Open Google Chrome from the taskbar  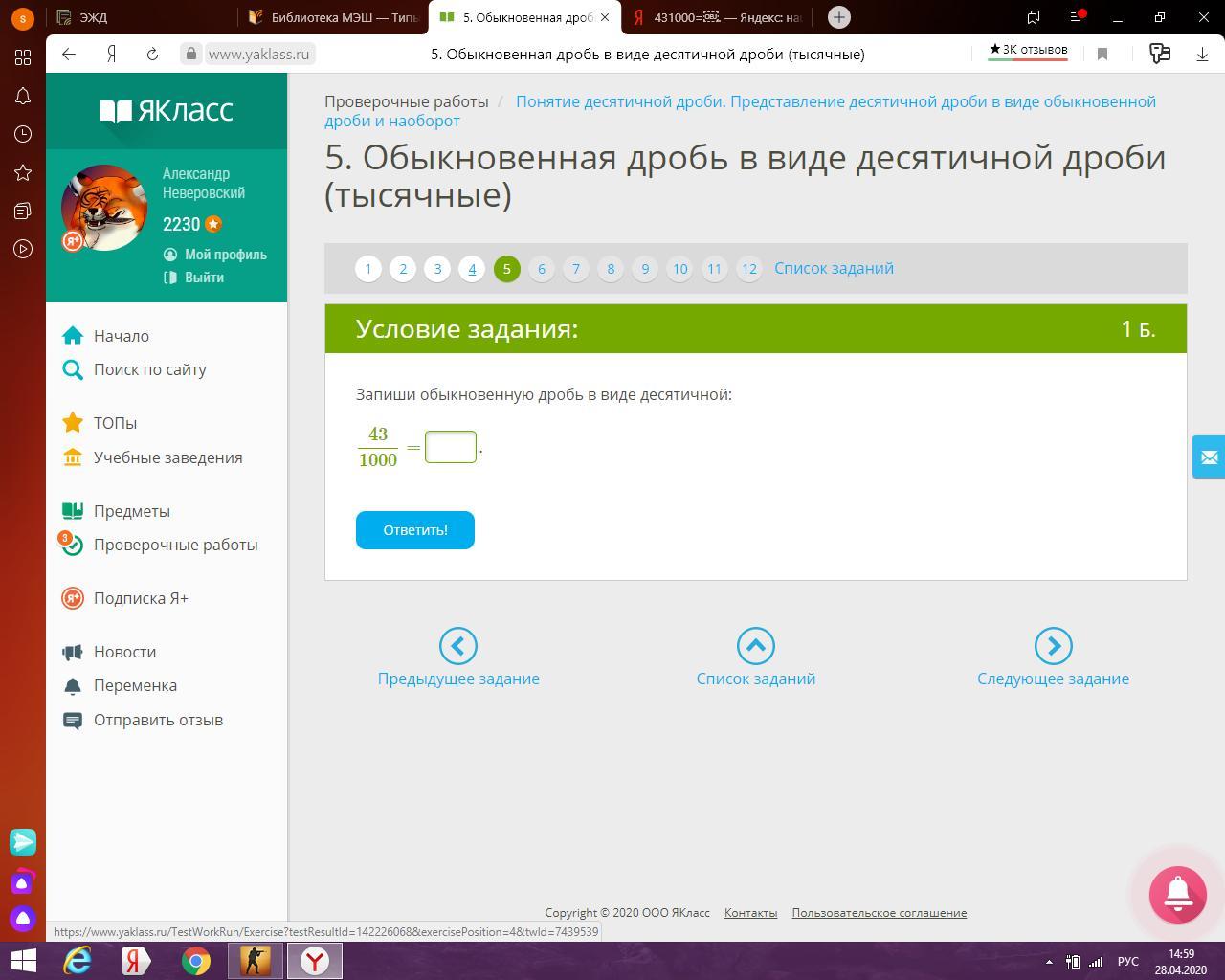196,961
